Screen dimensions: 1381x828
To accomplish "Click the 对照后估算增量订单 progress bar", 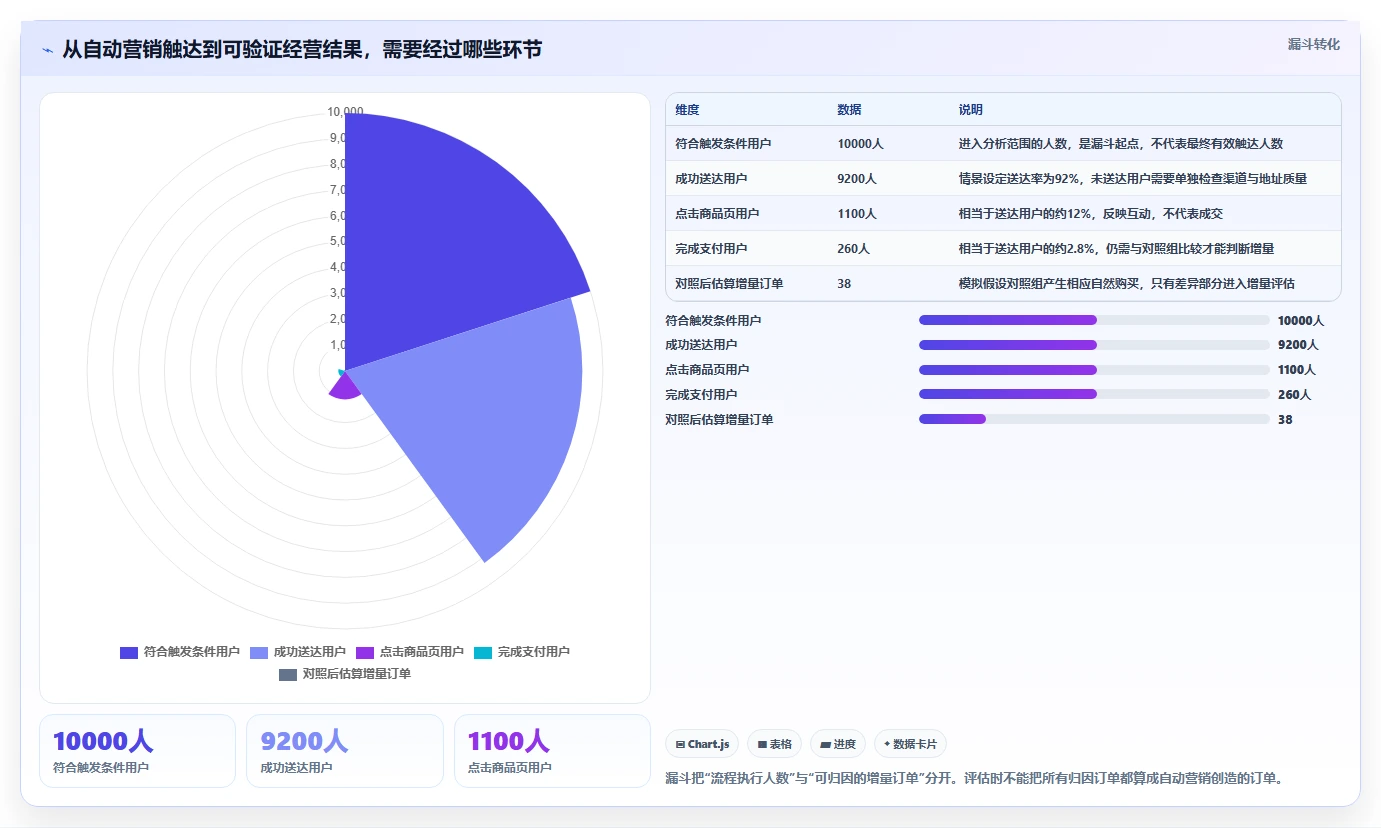I will point(1094,419).
